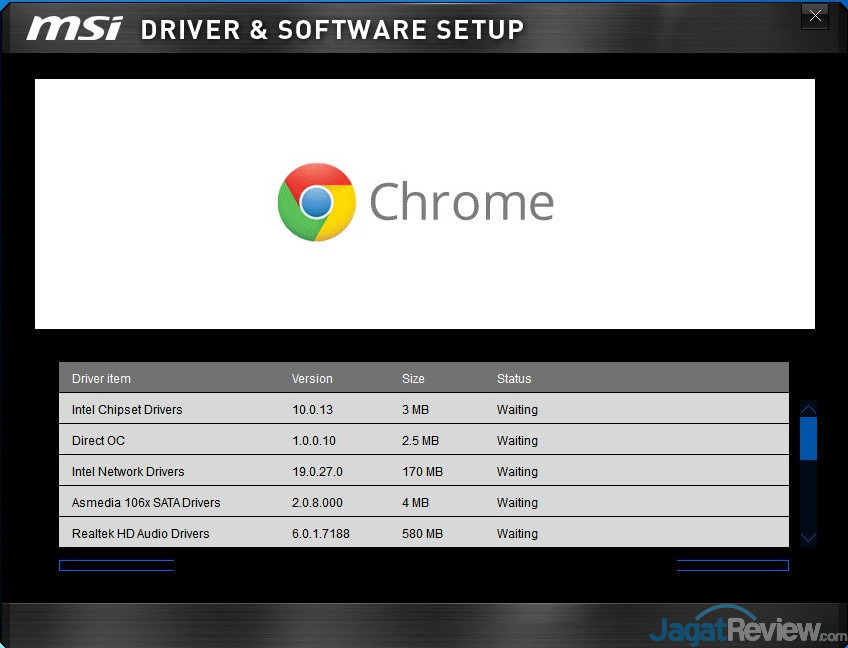Click the JagatReview.com watermark link
Screen dimensions: 848x648
tap(747, 629)
